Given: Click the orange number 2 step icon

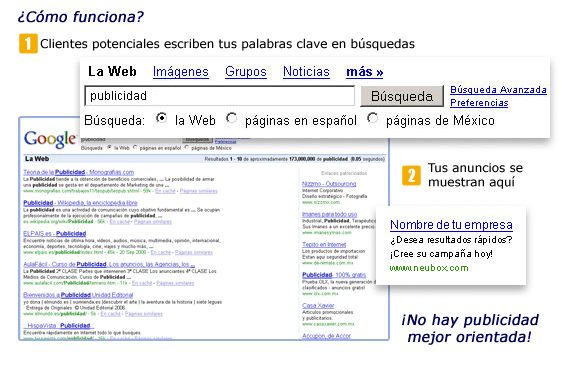Looking at the screenshot, I should pyautogui.click(x=411, y=175).
